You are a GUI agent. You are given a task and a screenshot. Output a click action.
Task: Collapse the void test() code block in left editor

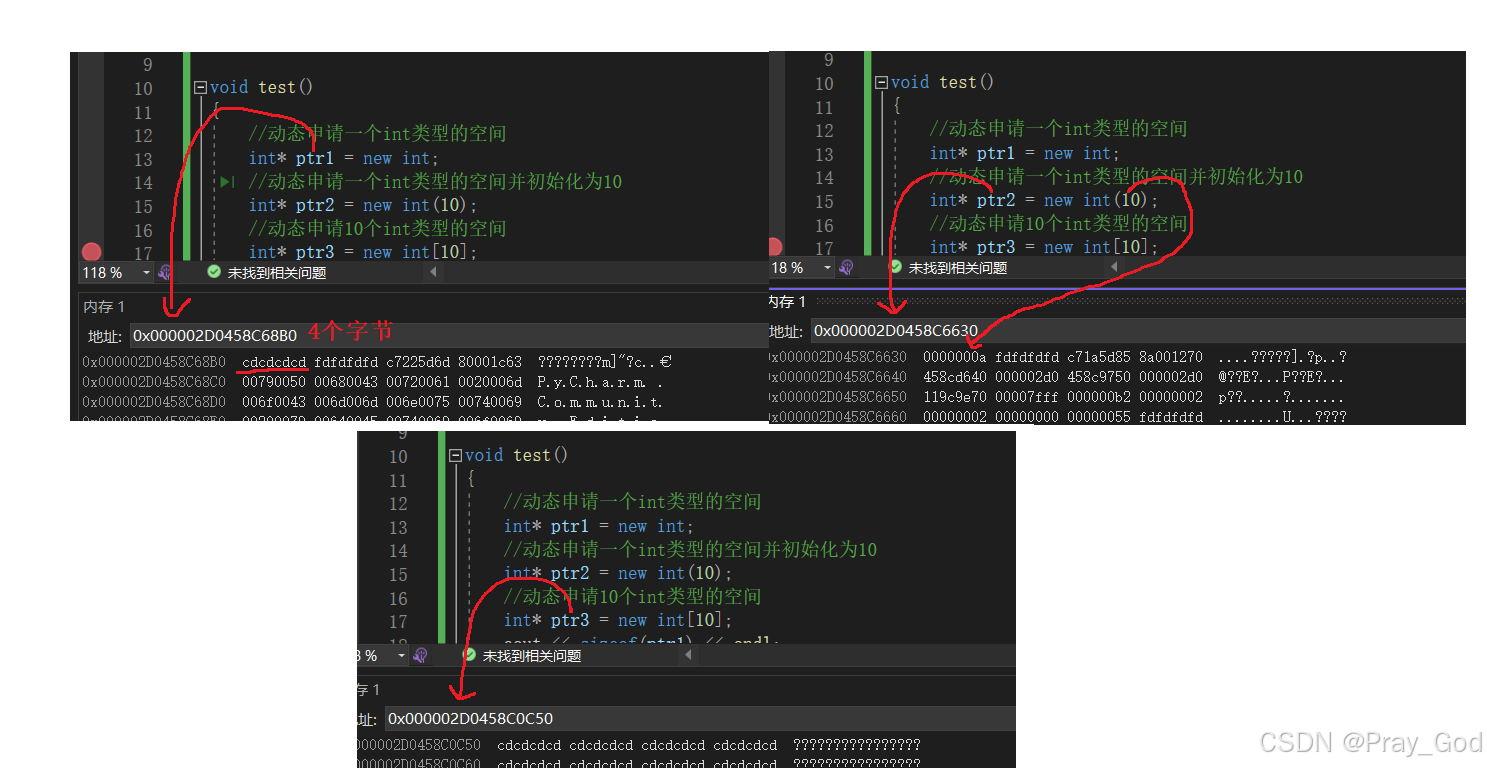click(x=199, y=87)
